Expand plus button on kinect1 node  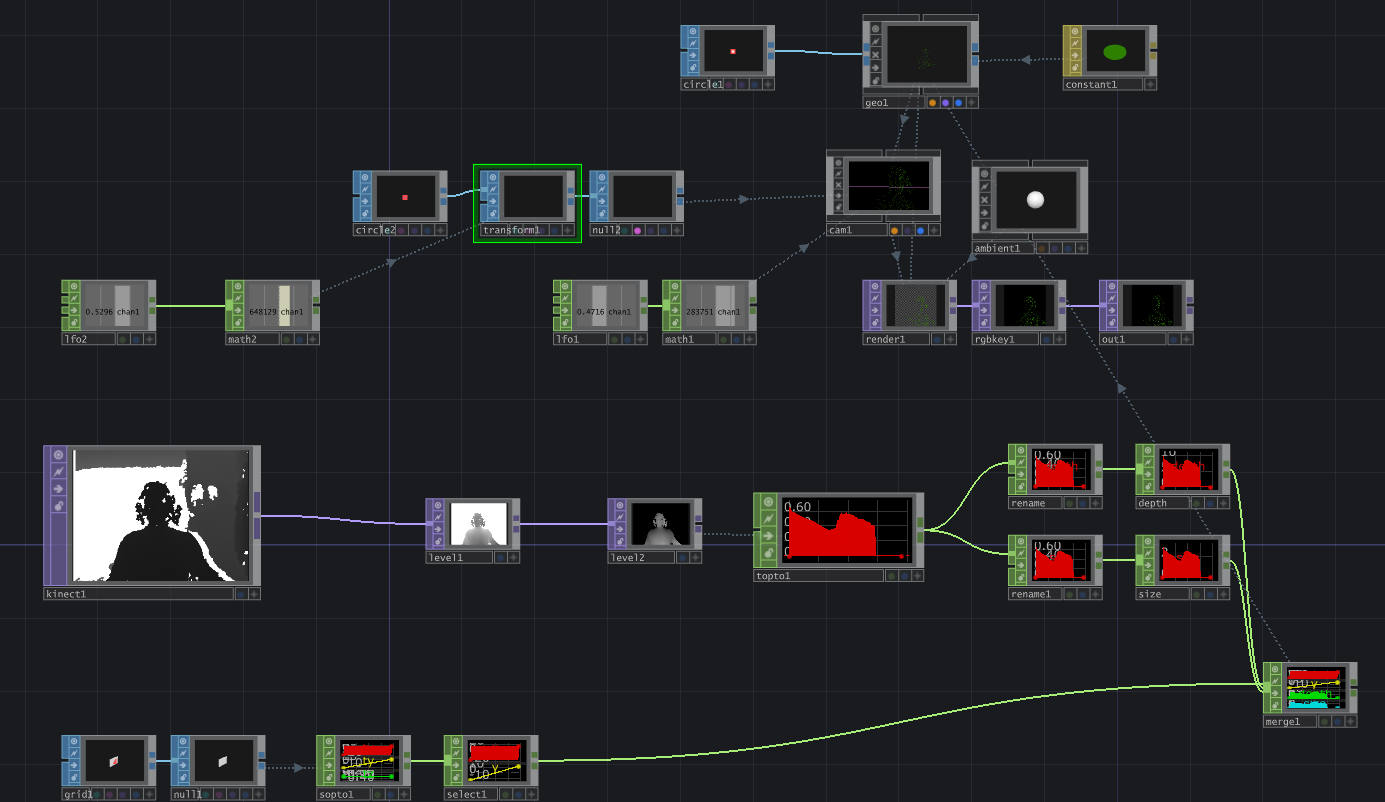[254, 593]
